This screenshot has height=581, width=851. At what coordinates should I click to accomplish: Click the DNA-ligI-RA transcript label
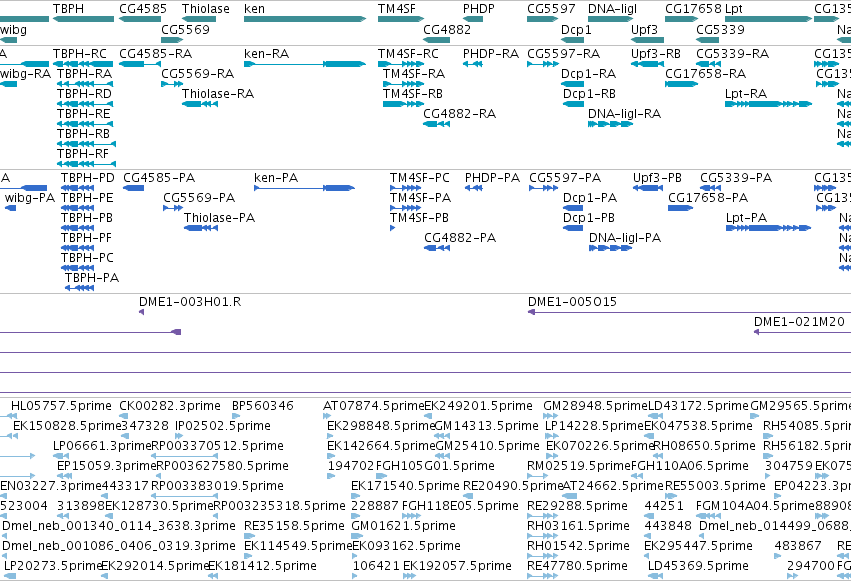click(624, 114)
